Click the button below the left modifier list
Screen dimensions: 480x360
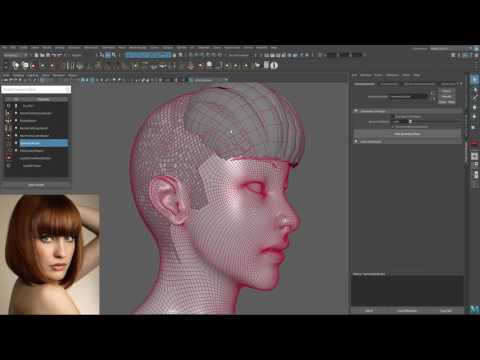coord(36,185)
